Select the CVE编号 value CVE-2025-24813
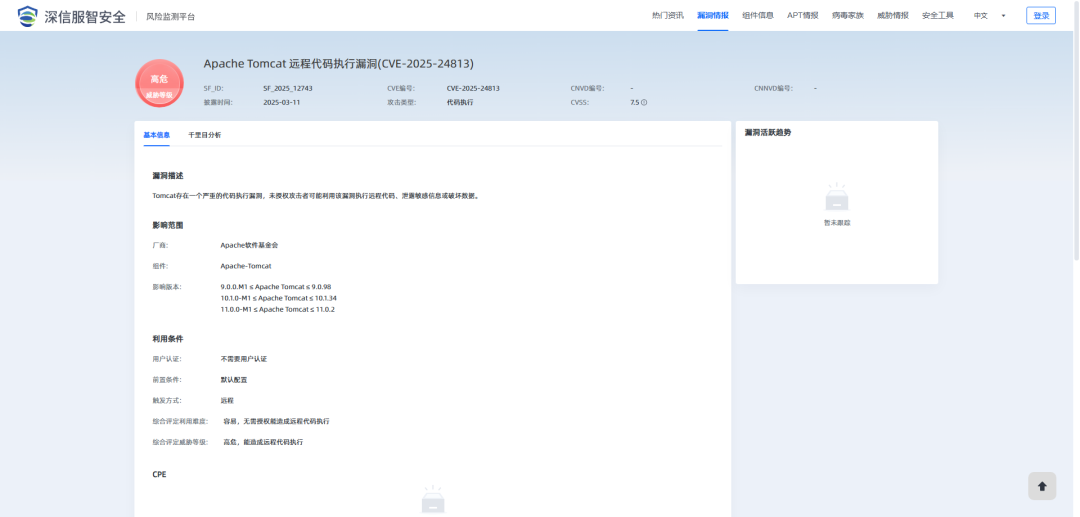Screen dimensions: 1080x517 [x=472, y=88]
